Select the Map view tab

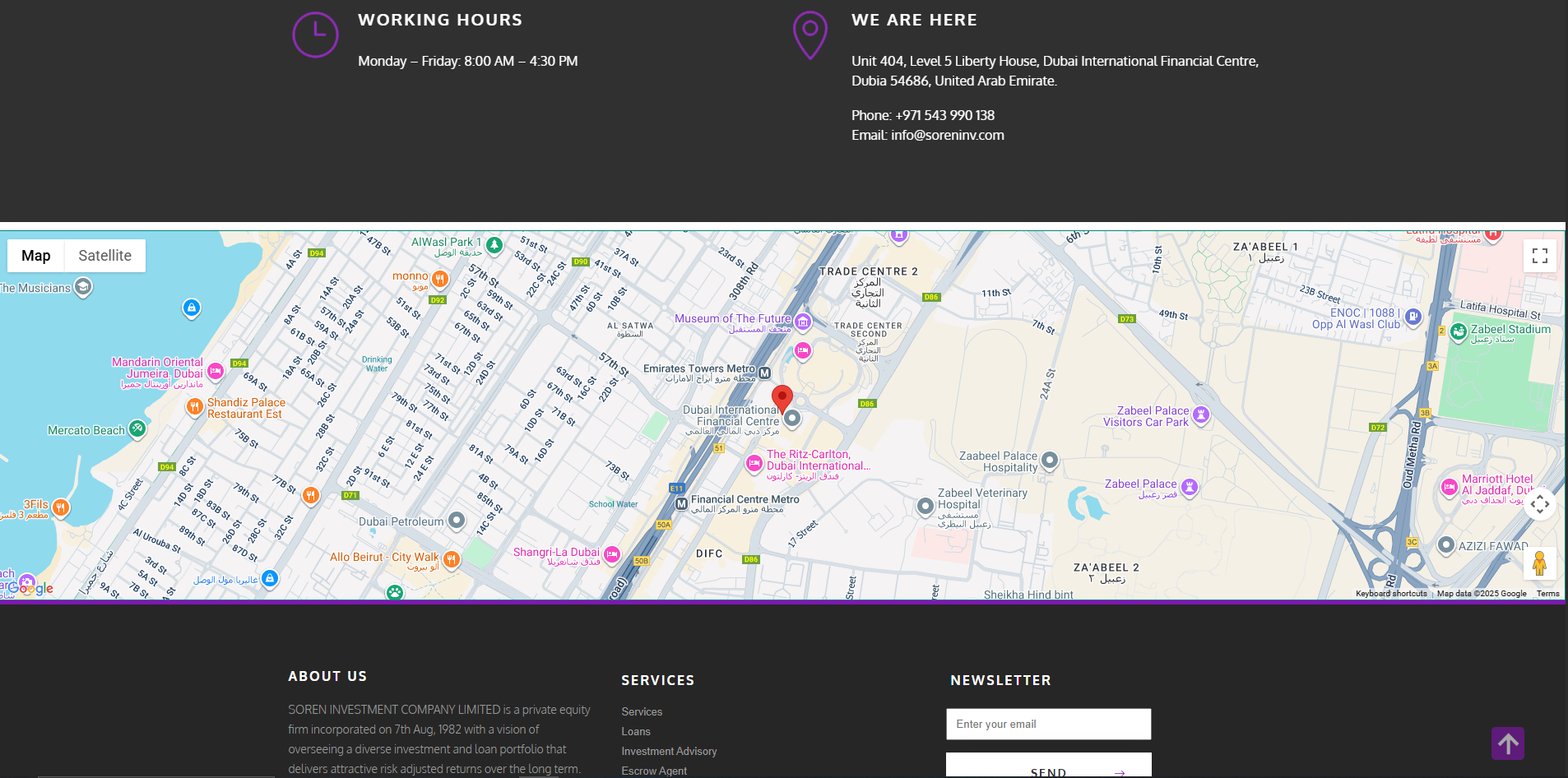(x=36, y=256)
